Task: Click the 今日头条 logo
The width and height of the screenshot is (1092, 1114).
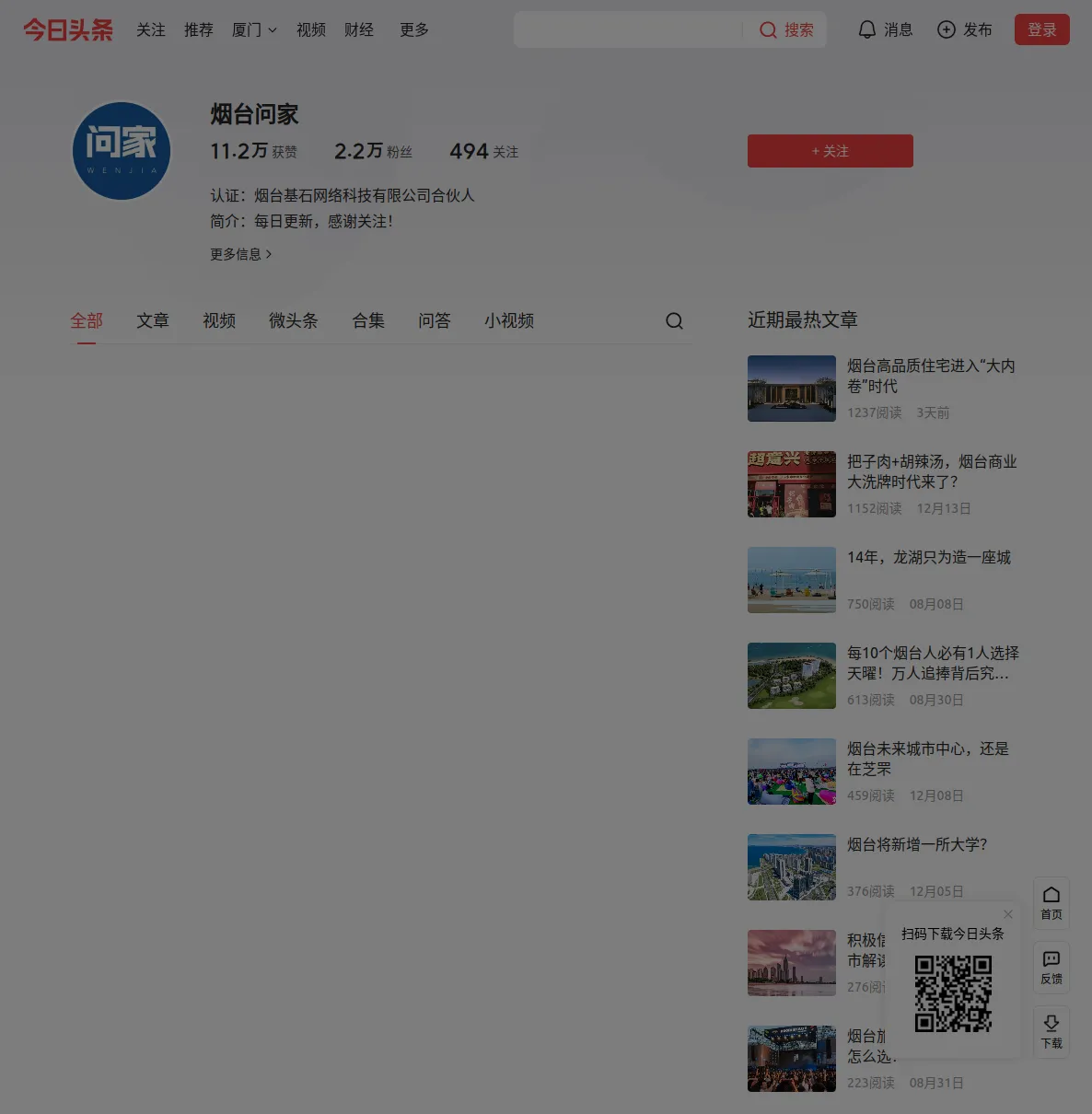Action: coord(68,29)
